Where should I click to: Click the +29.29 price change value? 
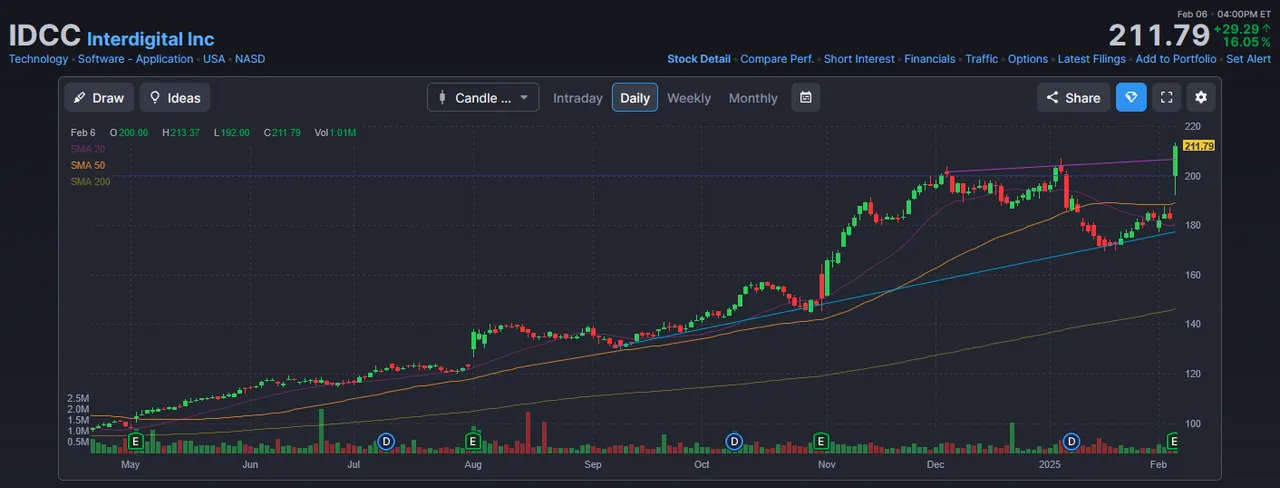(1238, 30)
